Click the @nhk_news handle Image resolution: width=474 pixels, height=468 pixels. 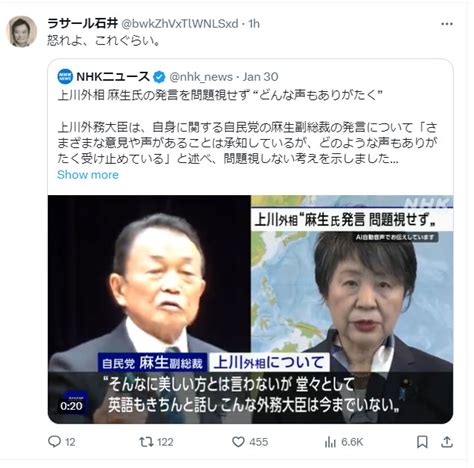point(201,77)
